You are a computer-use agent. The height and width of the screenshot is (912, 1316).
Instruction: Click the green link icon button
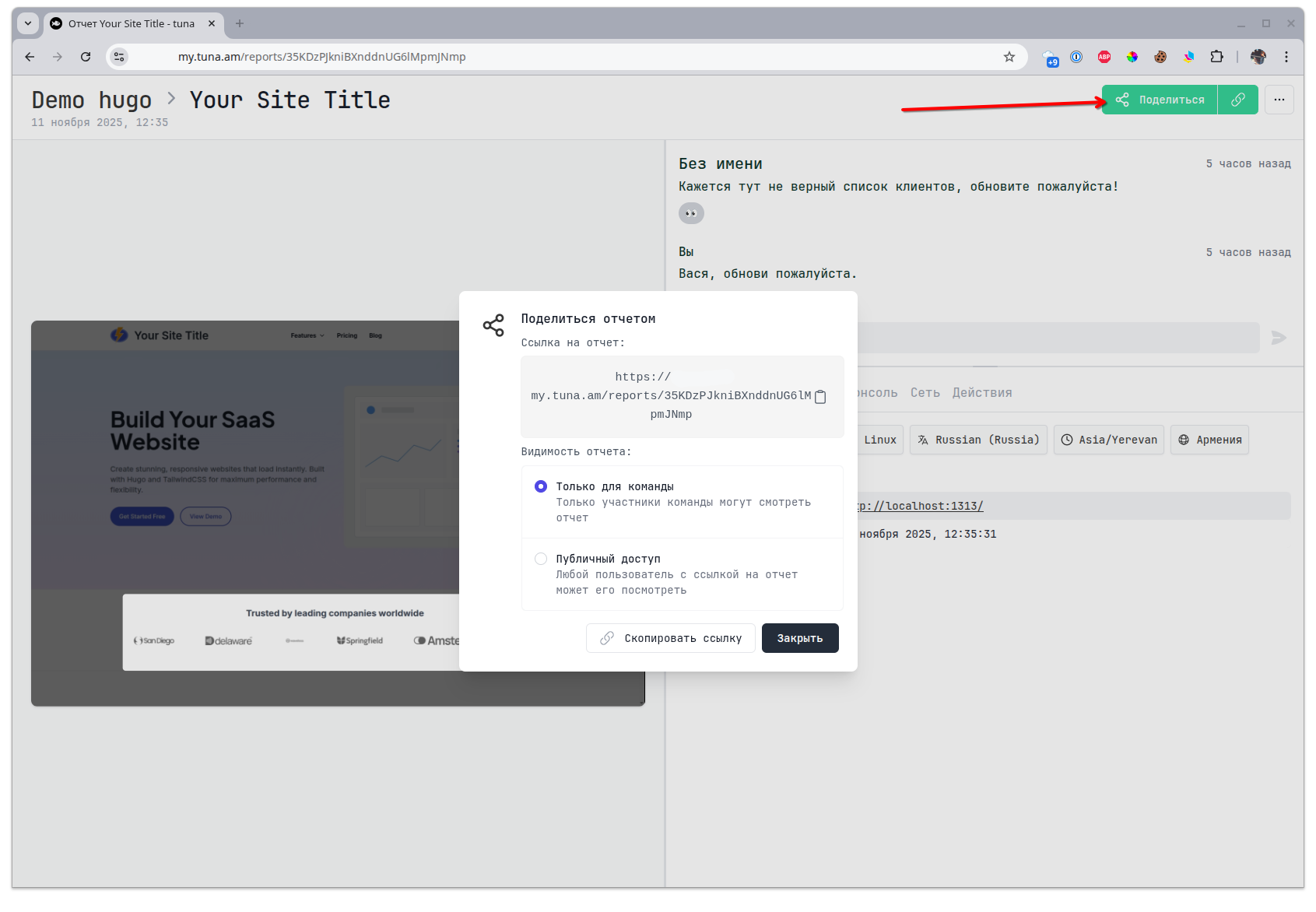(x=1237, y=100)
